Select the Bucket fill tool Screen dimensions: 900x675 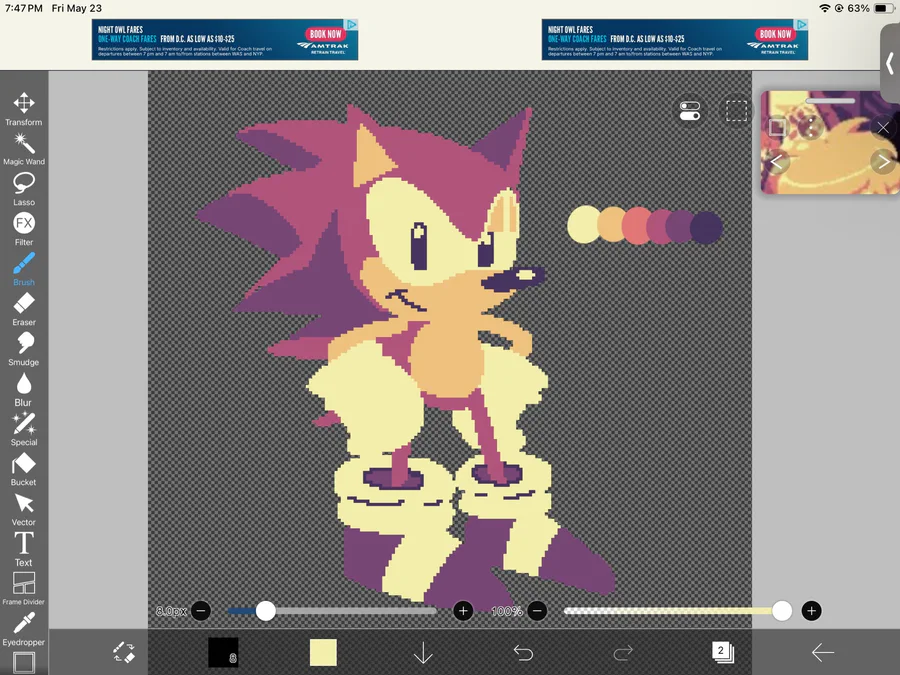point(24,470)
